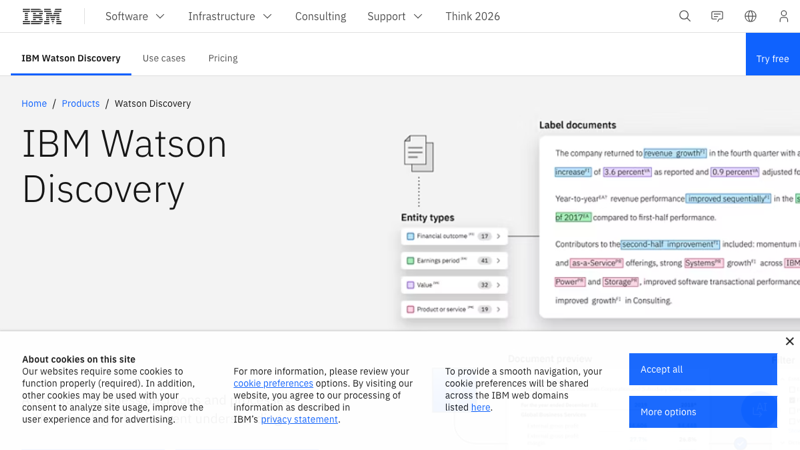Click the Watson Discovery breadcrumb text
The height and width of the screenshot is (450, 800).
tap(153, 104)
